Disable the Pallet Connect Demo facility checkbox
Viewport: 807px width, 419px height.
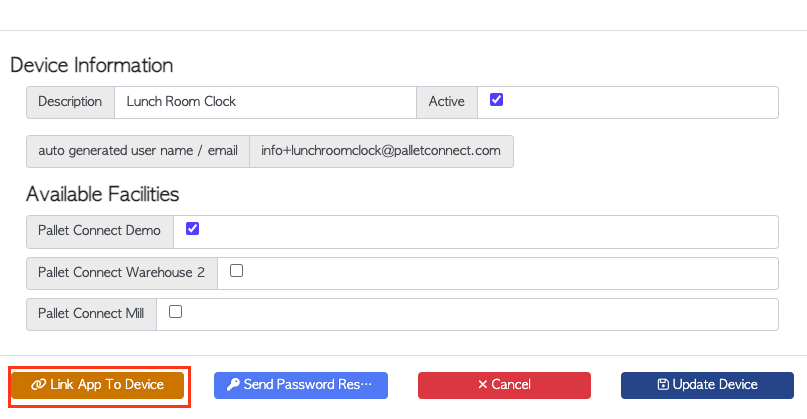tap(192, 229)
